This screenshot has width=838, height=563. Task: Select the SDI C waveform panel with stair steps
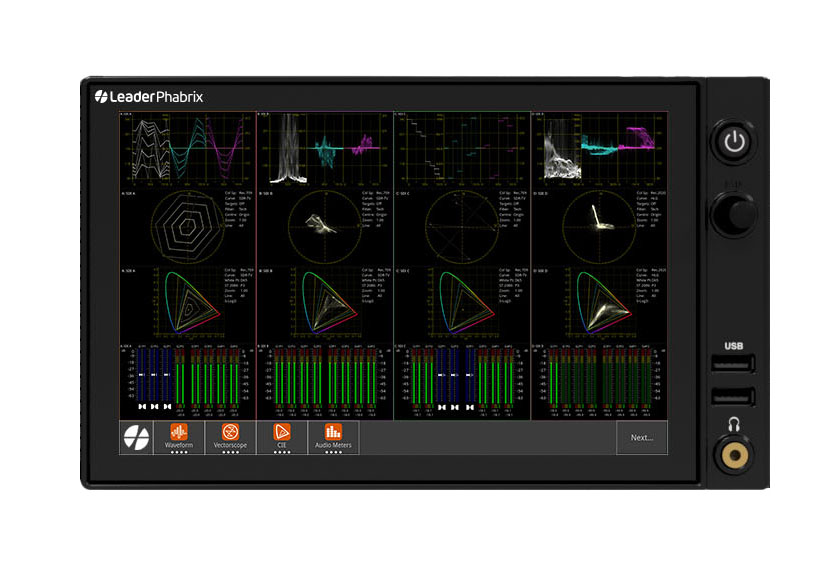pyautogui.click(x=462, y=149)
